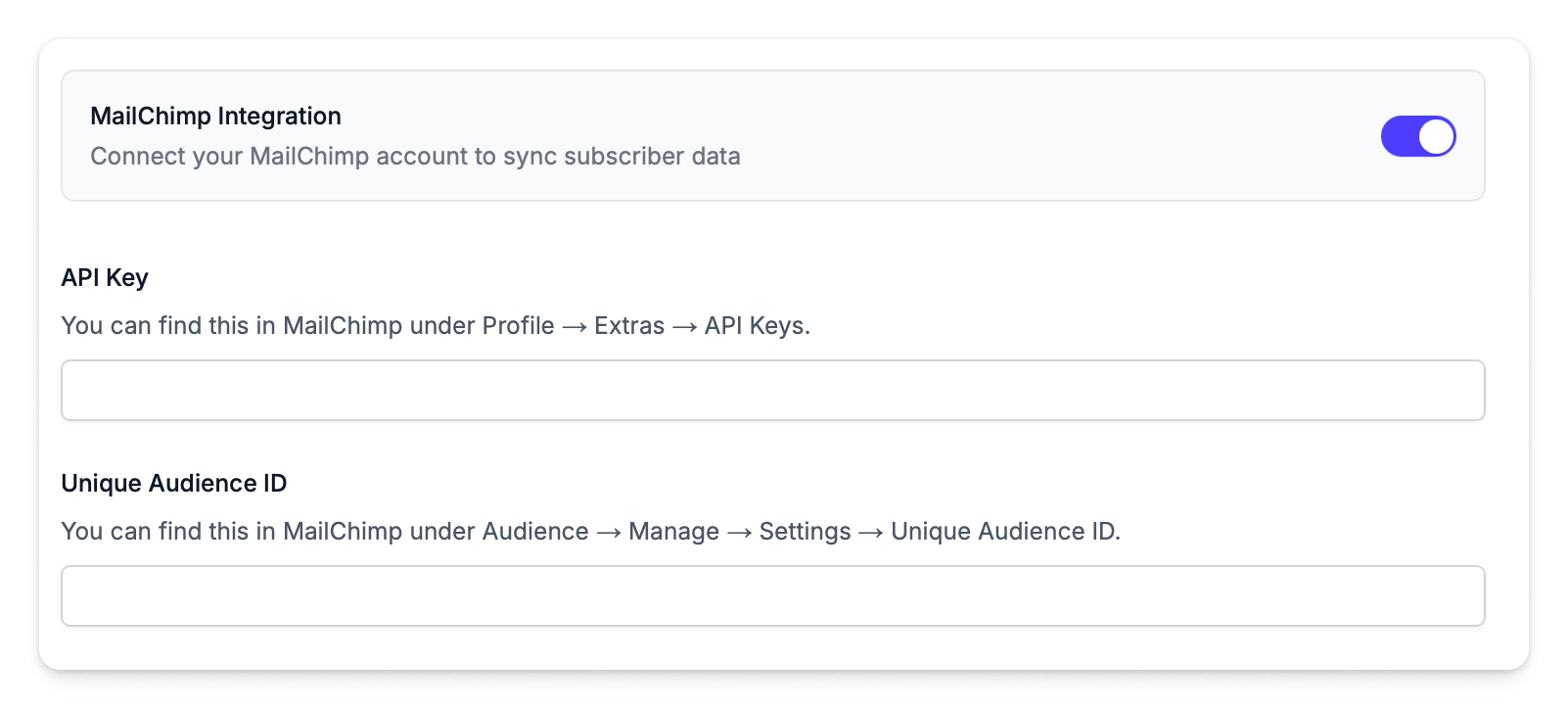Focus the Unique Audience ID input field
The image size is (1568, 709).
pos(773,596)
